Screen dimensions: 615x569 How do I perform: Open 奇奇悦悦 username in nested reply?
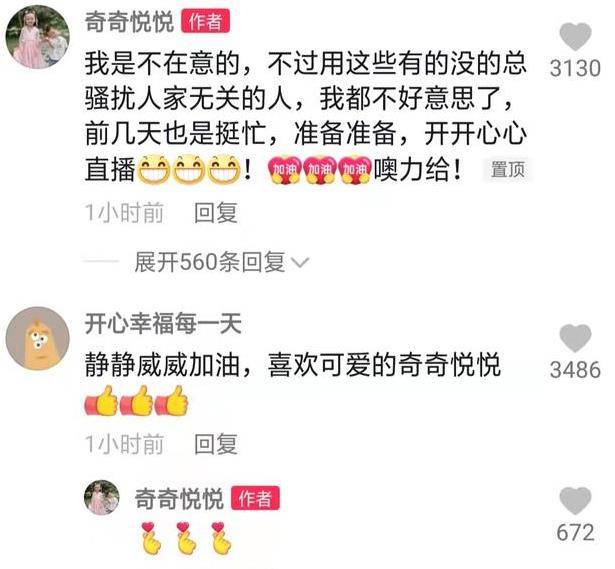pyautogui.click(x=179, y=498)
